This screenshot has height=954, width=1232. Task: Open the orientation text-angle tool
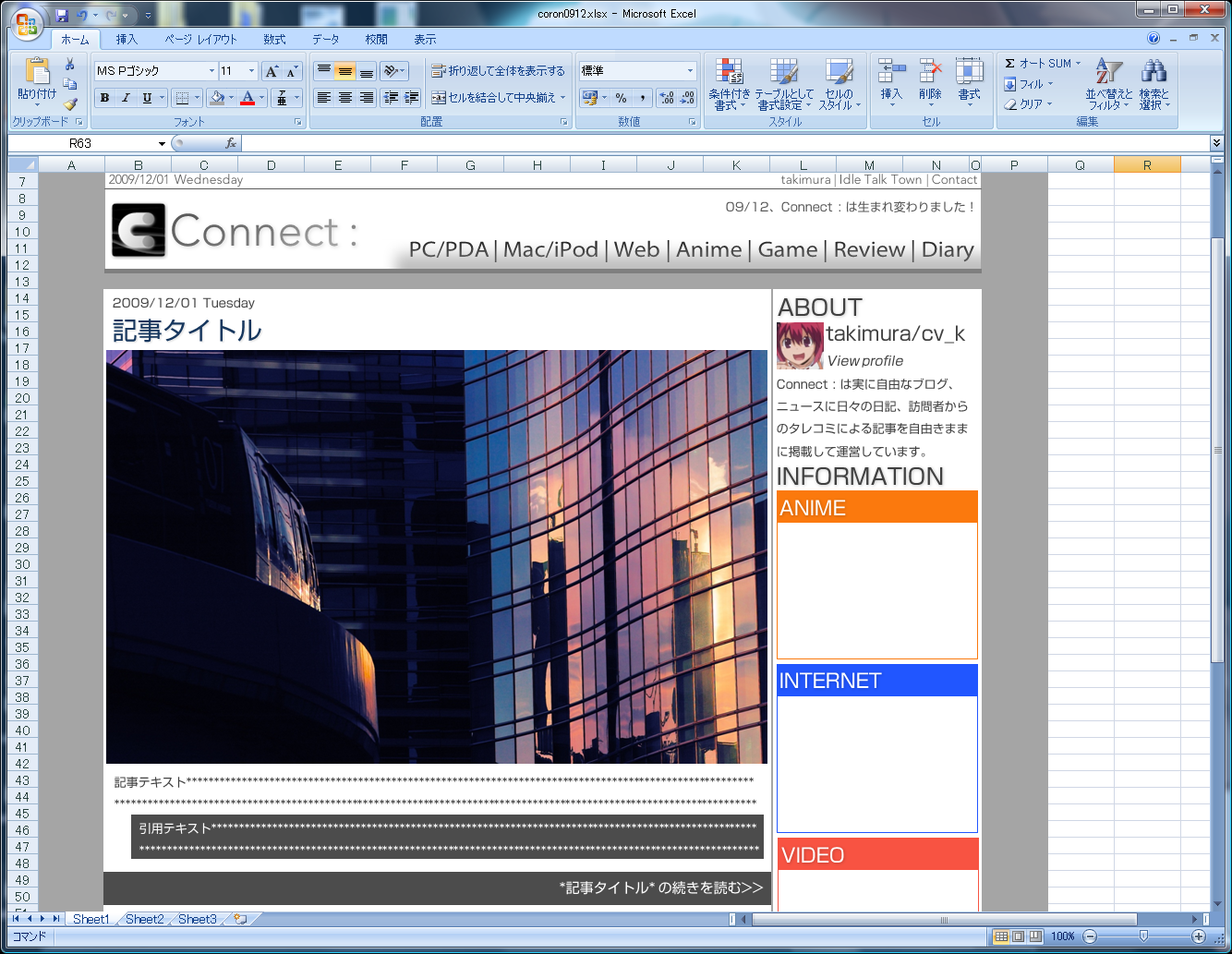click(394, 71)
